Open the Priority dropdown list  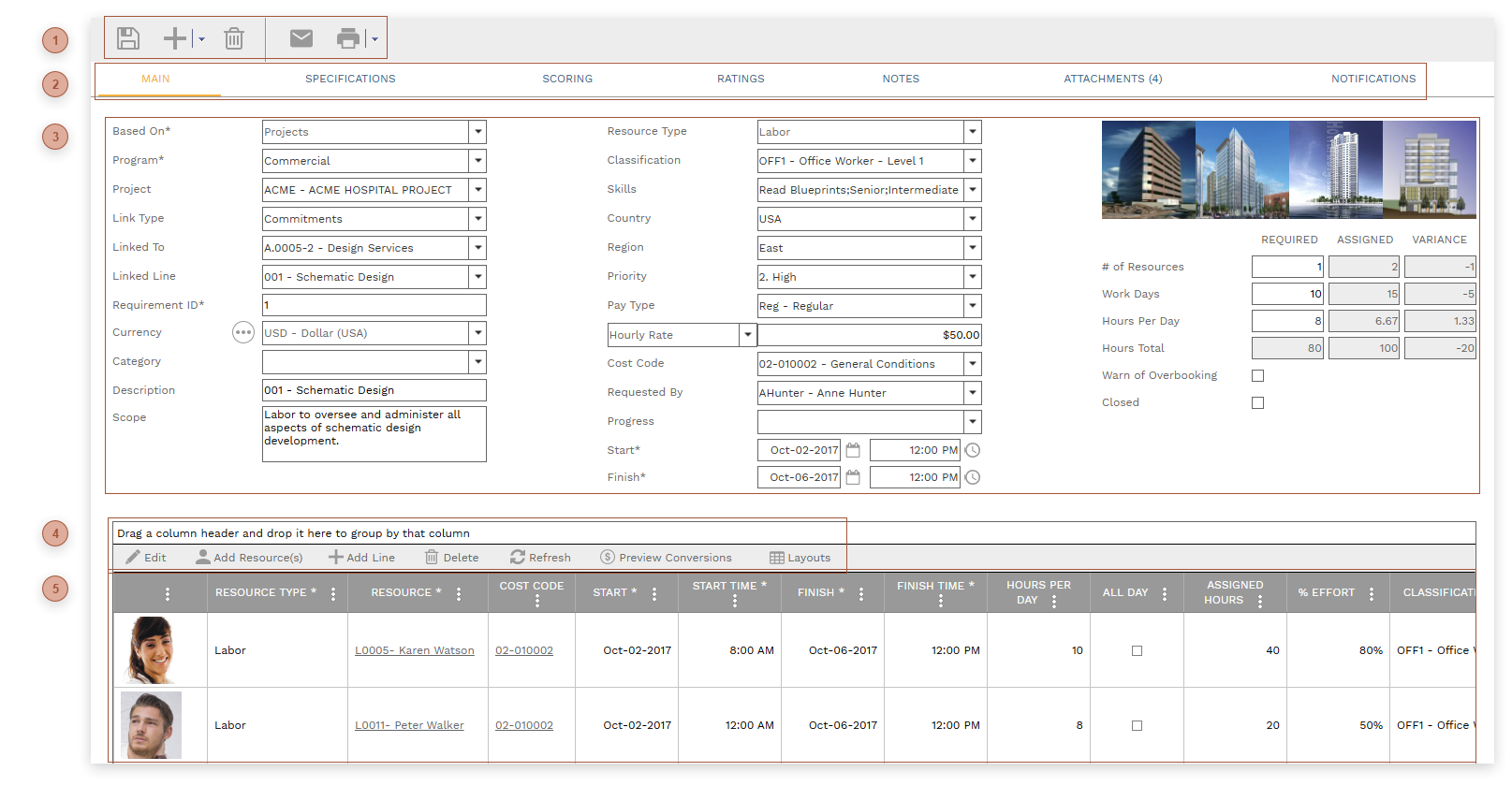973,277
